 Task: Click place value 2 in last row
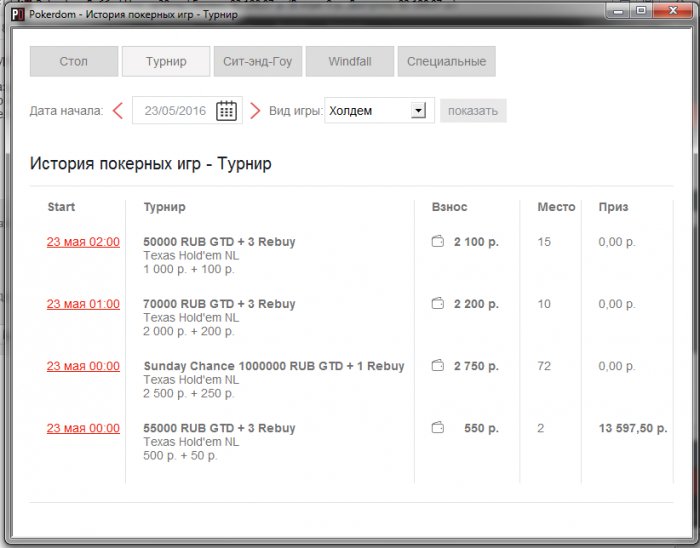(541, 428)
